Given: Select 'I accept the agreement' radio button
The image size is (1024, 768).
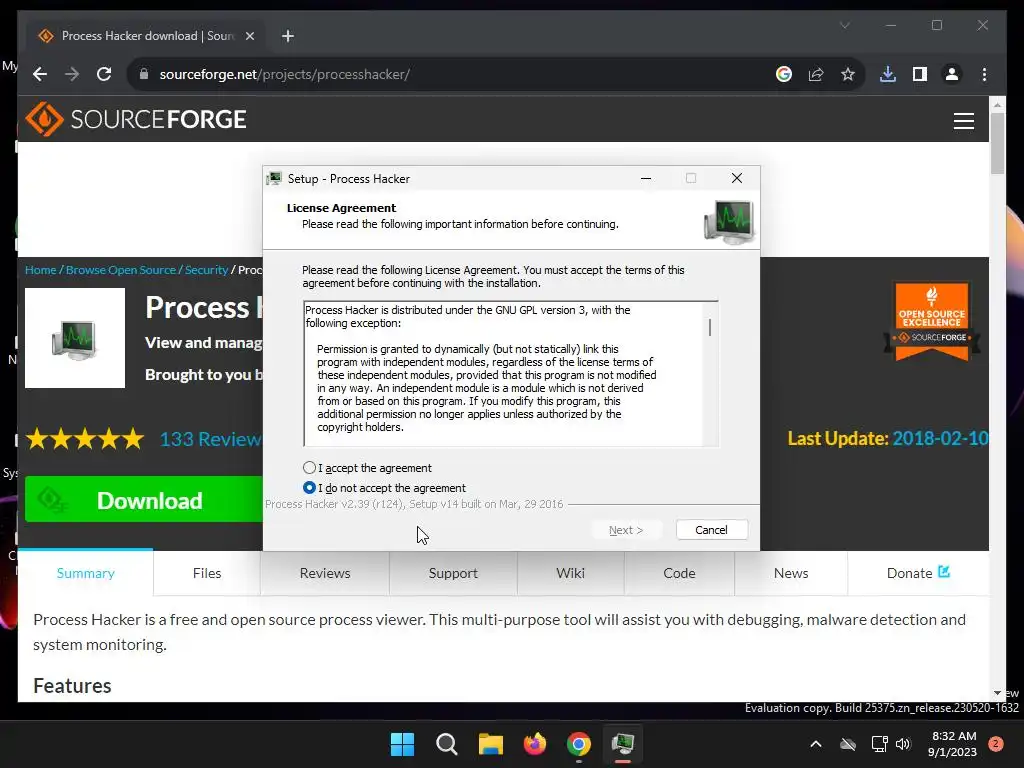Looking at the screenshot, I should [x=310, y=468].
